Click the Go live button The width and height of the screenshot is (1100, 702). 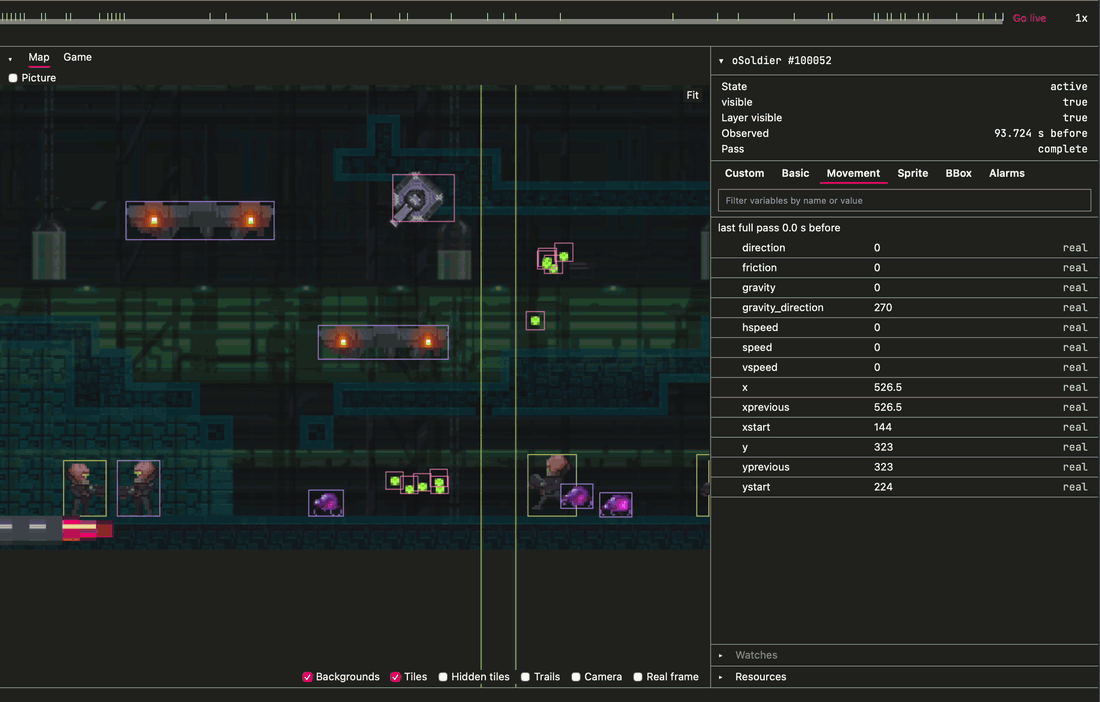(x=1029, y=18)
